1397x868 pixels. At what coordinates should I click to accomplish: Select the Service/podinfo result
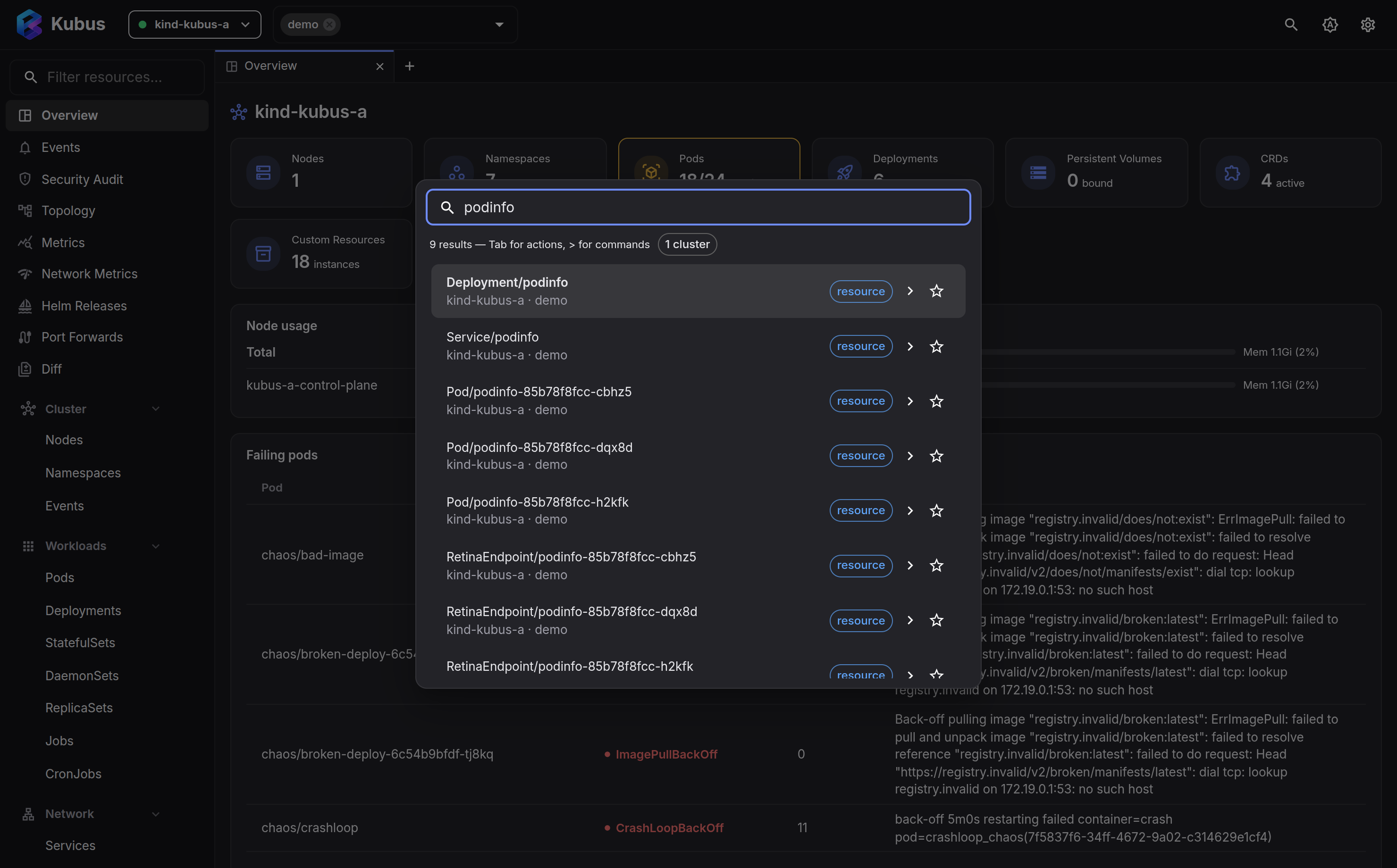[x=698, y=346]
